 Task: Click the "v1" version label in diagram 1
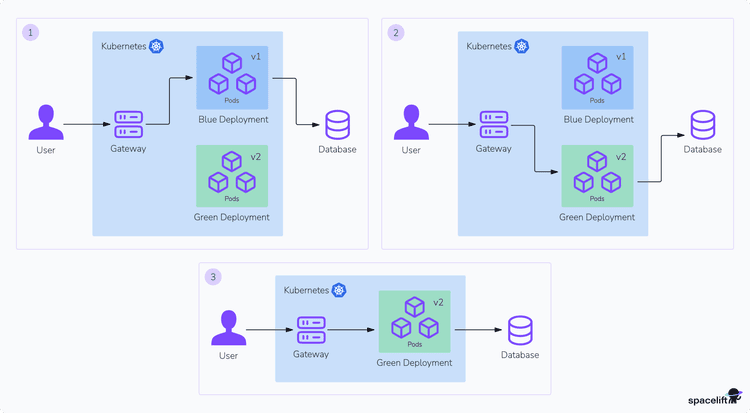point(256,57)
